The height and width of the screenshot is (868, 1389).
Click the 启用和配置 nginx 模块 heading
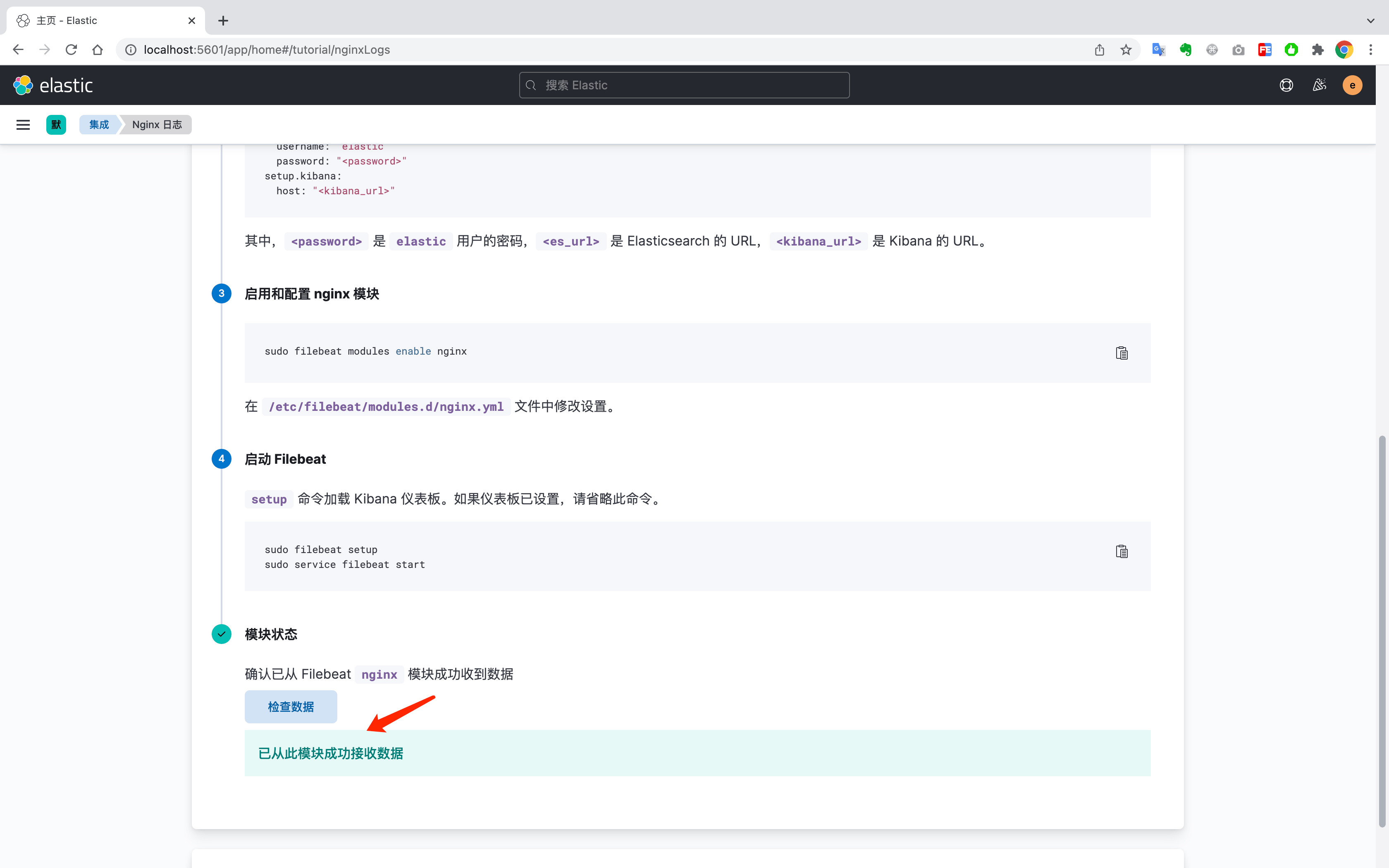pos(312,294)
